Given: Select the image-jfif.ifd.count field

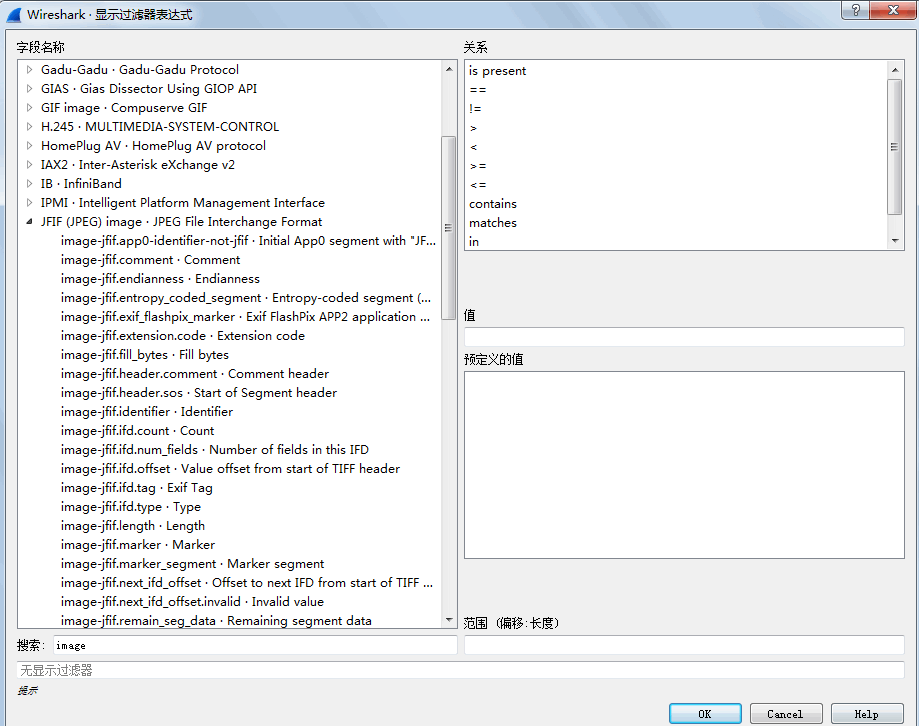Looking at the screenshot, I should [137, 431].
